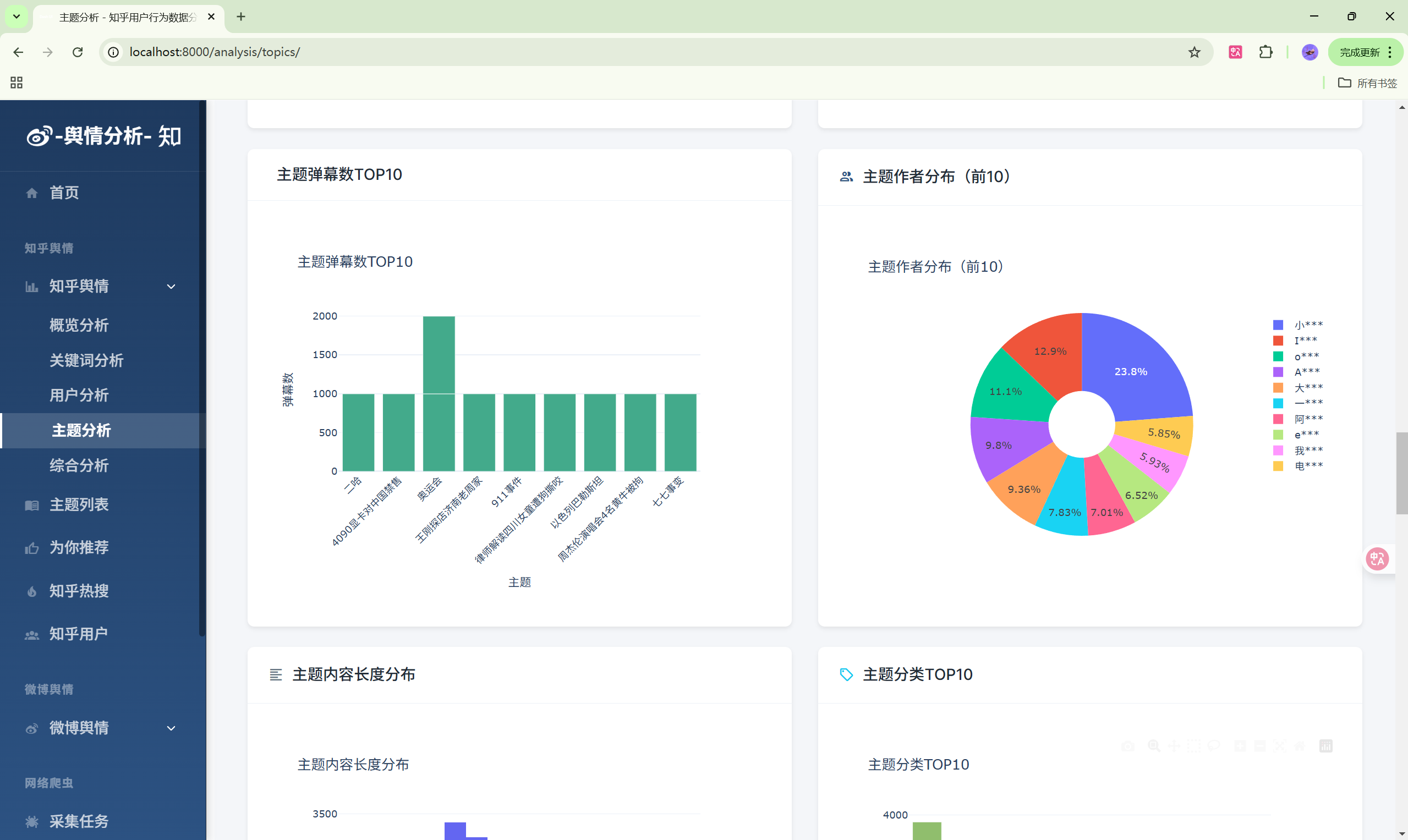Viewport: 1408px width, 840px height.
Task: Bookmark this page with the star icon
Action: [x=1194, y=52]
